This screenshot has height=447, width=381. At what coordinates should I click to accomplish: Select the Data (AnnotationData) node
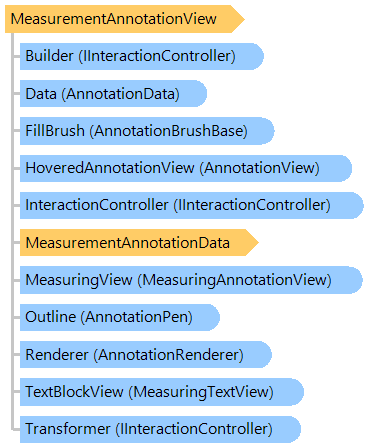tap(113, 94)
